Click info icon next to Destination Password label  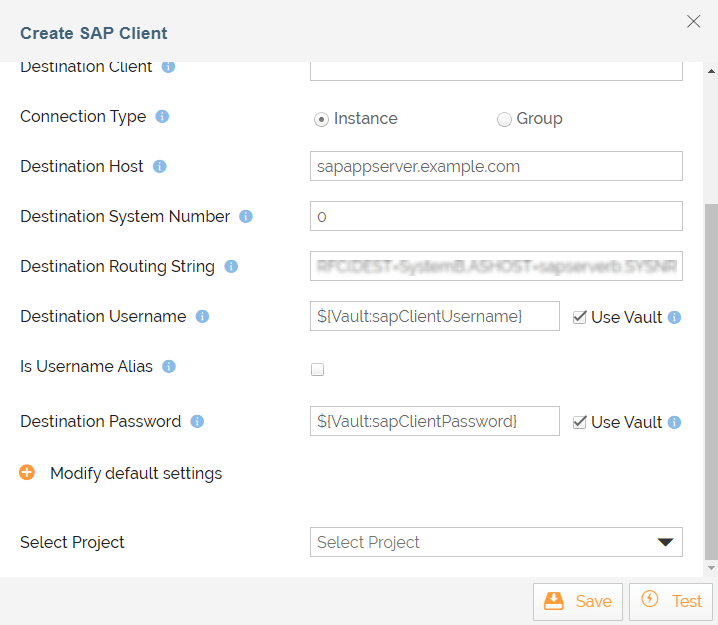197,422
